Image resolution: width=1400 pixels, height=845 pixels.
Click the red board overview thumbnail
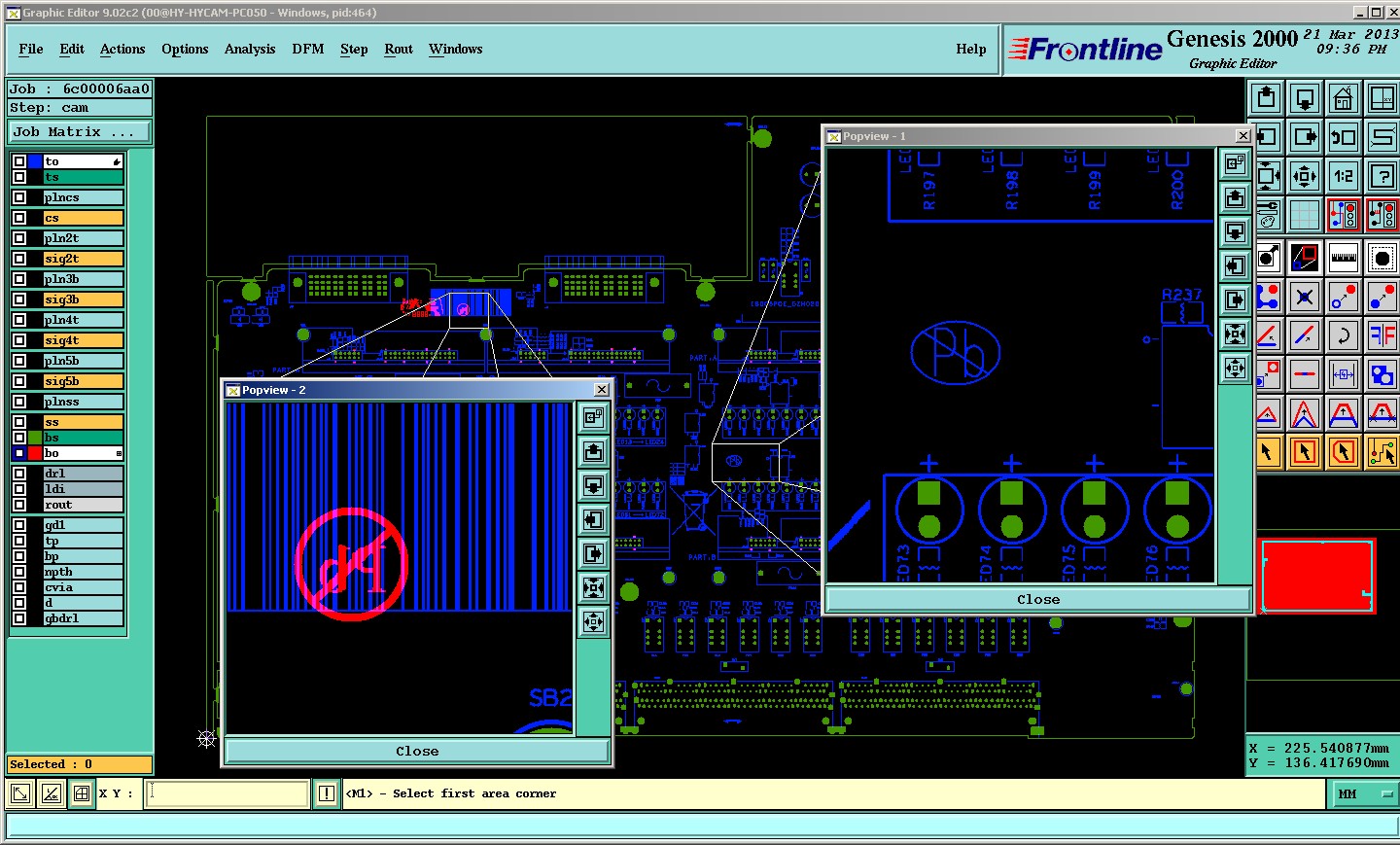click(x=1317, y=576)
